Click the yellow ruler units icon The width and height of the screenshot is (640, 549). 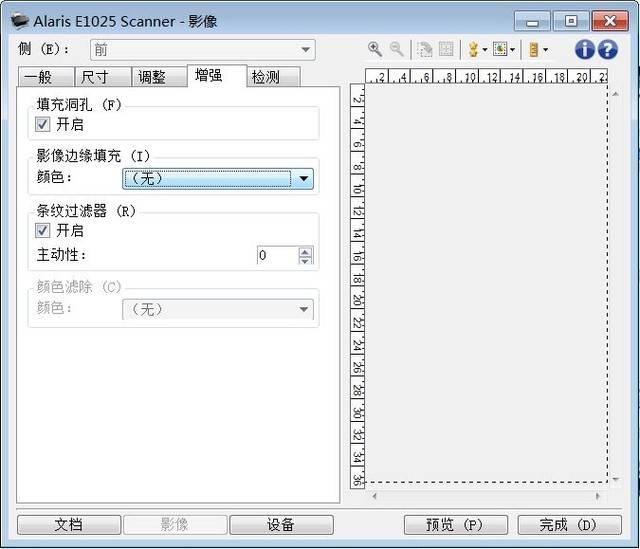point(533,50)
